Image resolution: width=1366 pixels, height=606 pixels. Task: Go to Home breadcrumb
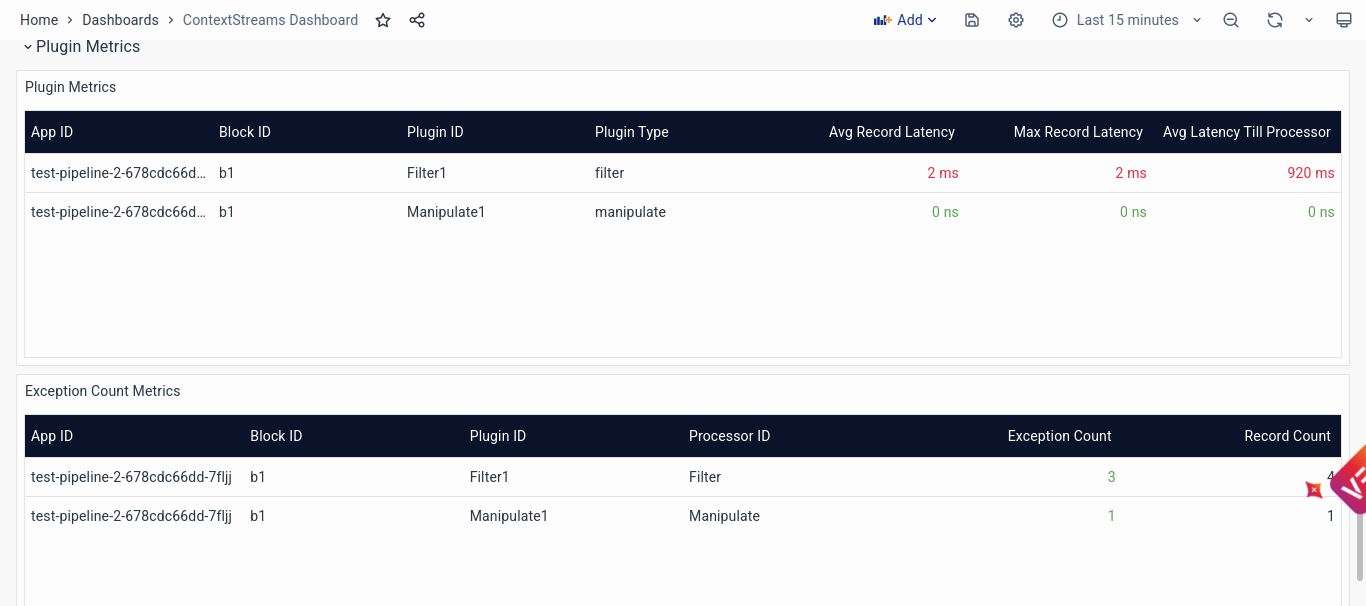pyautogui.click(x=39, y=20)
